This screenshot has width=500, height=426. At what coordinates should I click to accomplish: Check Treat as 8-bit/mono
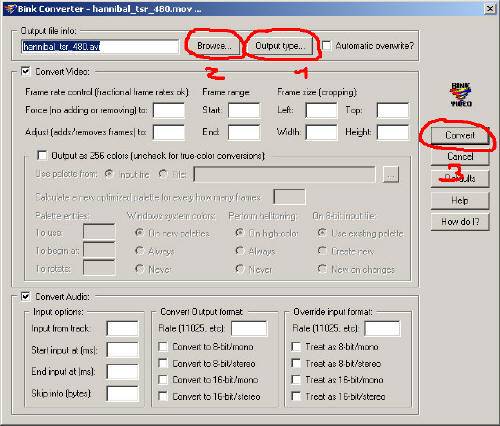[x=296, y=347]
